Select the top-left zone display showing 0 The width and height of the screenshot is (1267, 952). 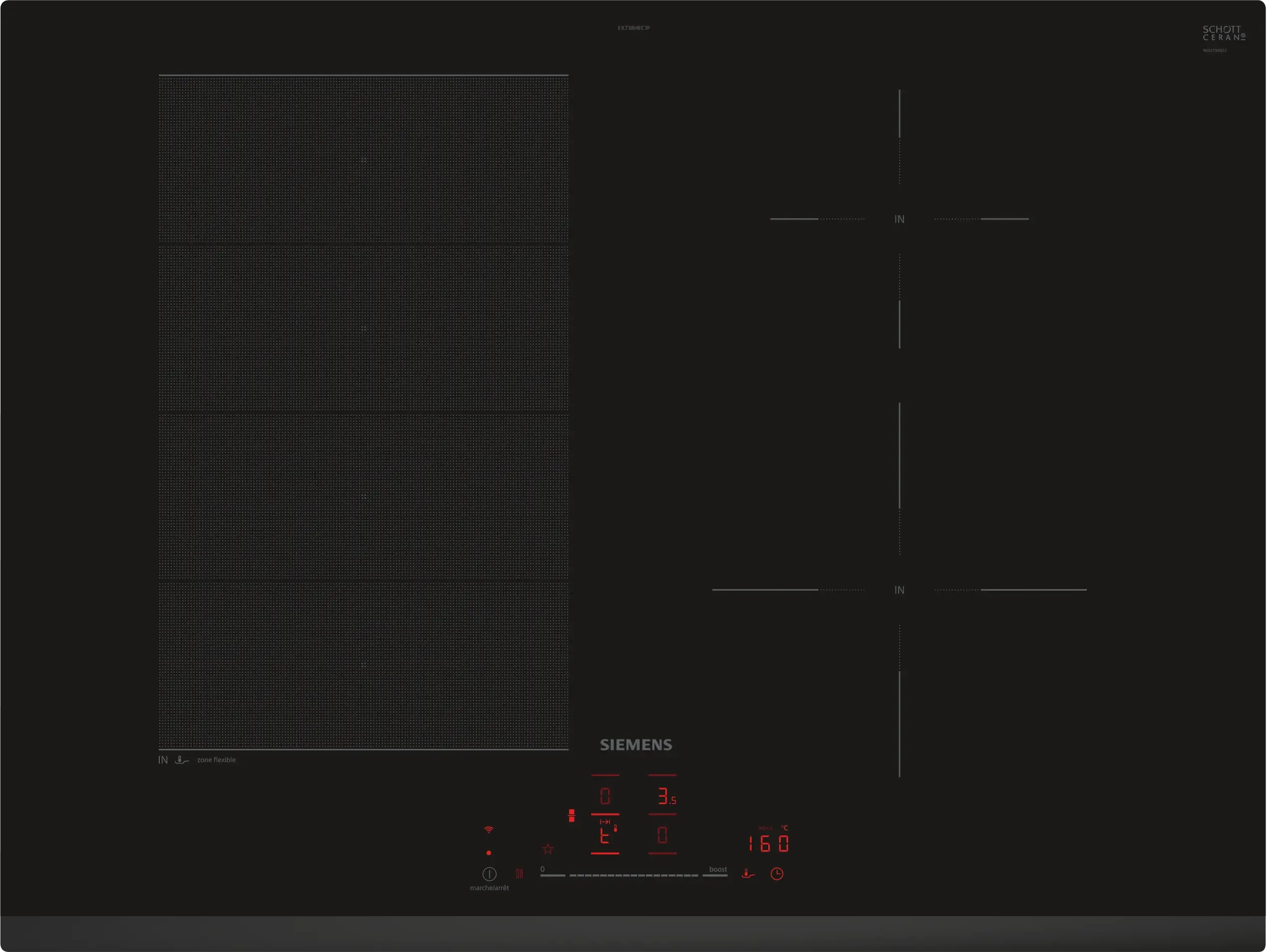[605, 796]
